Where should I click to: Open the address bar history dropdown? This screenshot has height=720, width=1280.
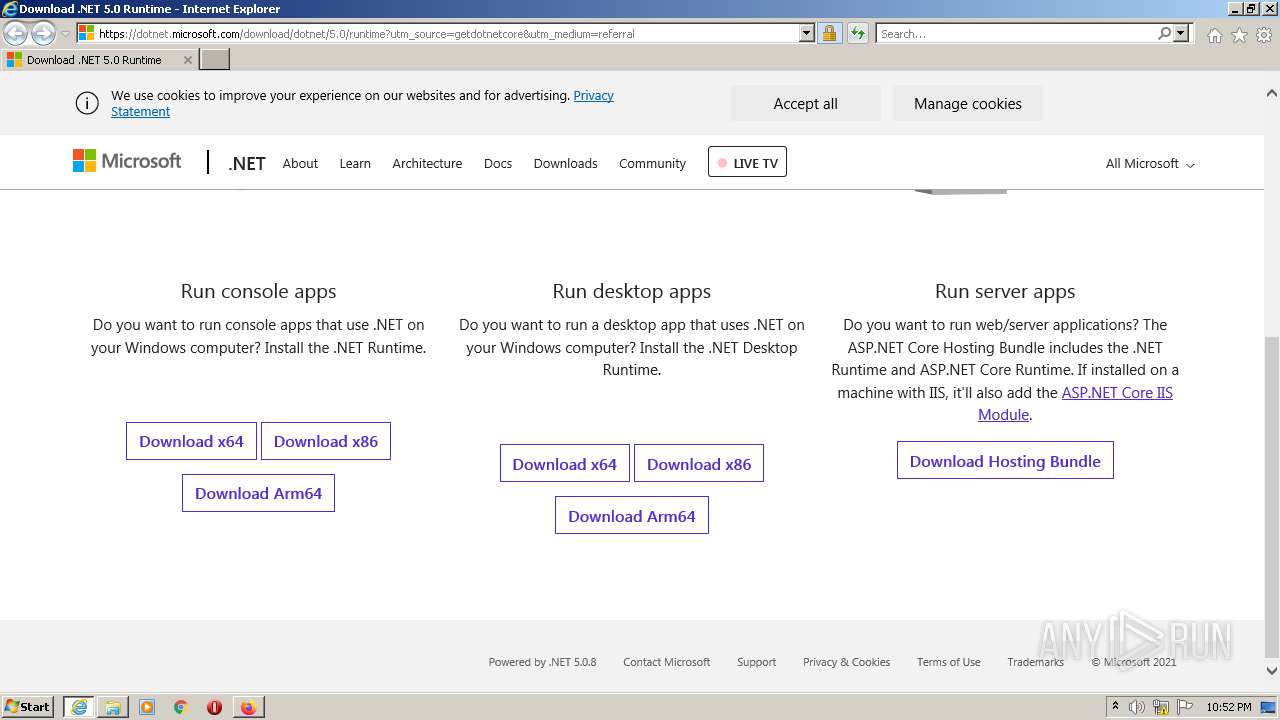pyautogui.click(x=807, y=33)
